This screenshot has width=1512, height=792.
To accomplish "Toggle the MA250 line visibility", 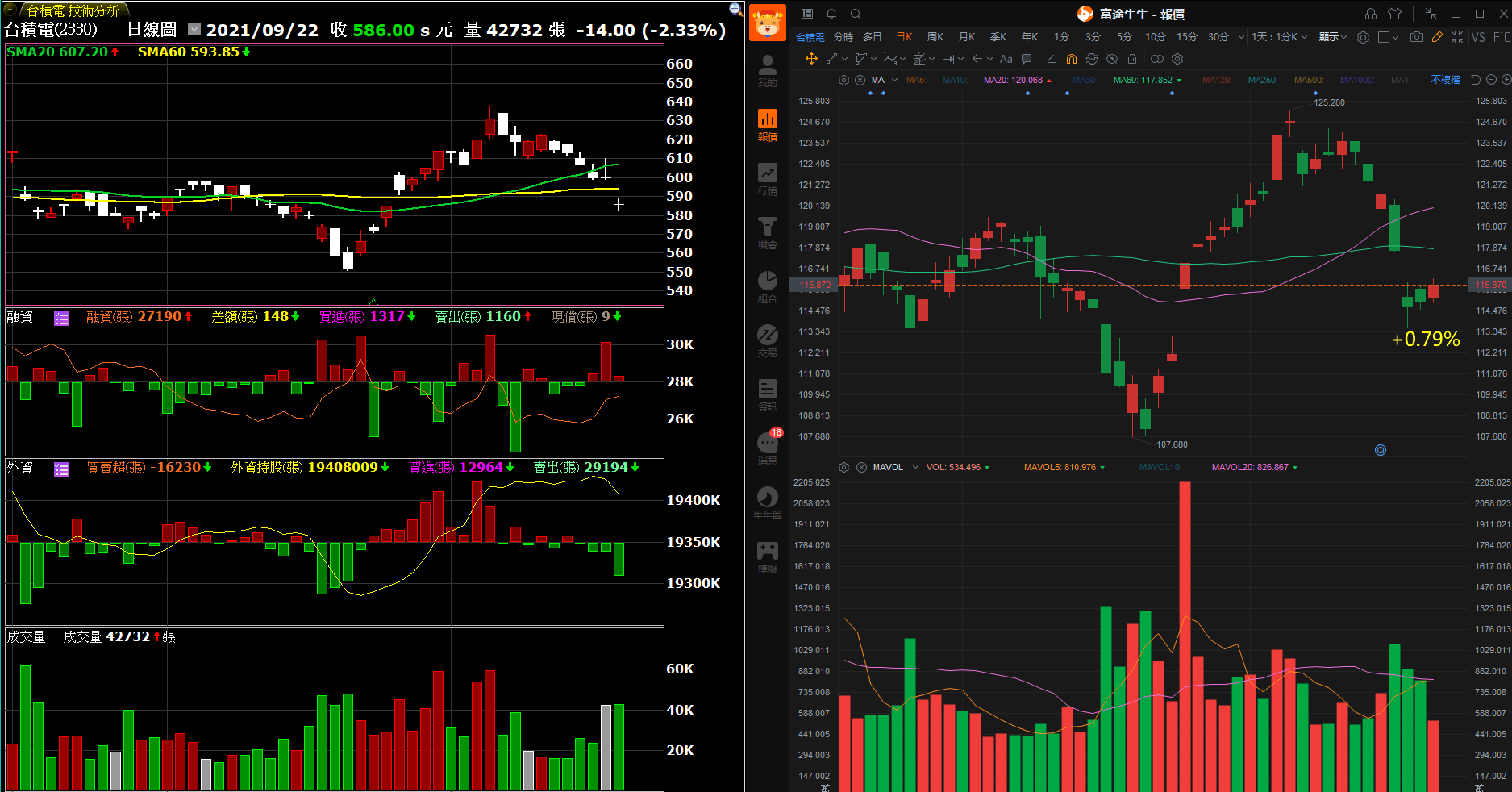I will (x=1263, y=80).
